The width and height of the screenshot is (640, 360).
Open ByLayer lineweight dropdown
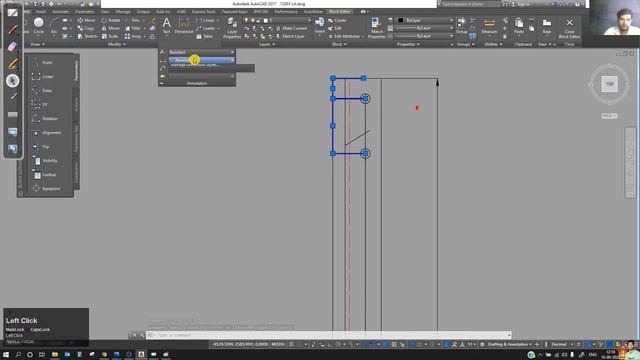tap(425, 28)
